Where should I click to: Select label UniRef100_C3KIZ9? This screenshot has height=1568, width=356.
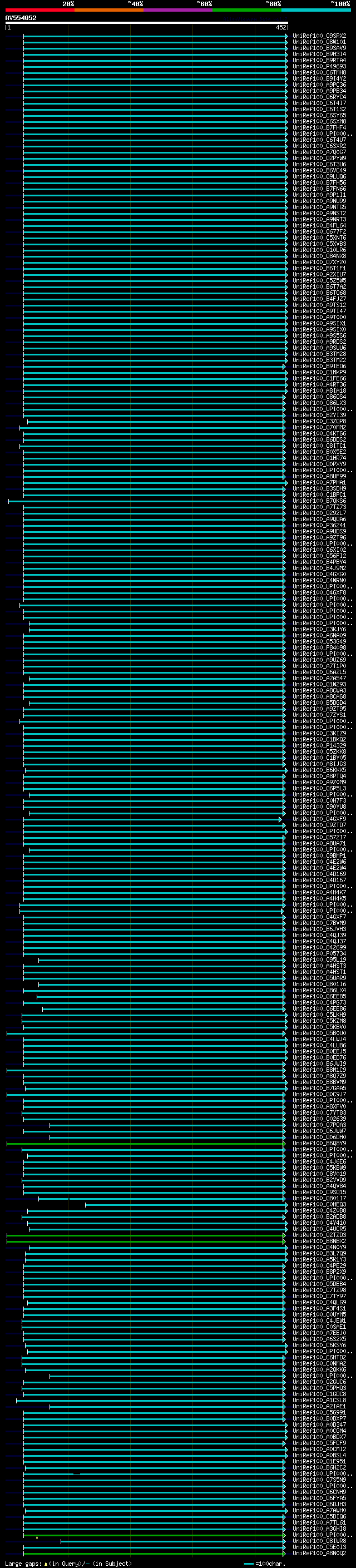pos(319,734)
